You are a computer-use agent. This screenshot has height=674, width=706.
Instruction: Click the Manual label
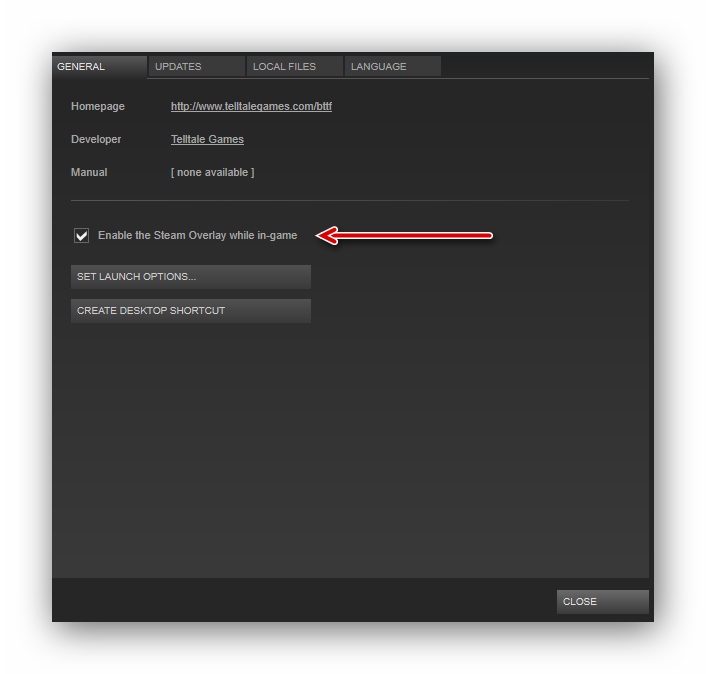tap(89, 172)
